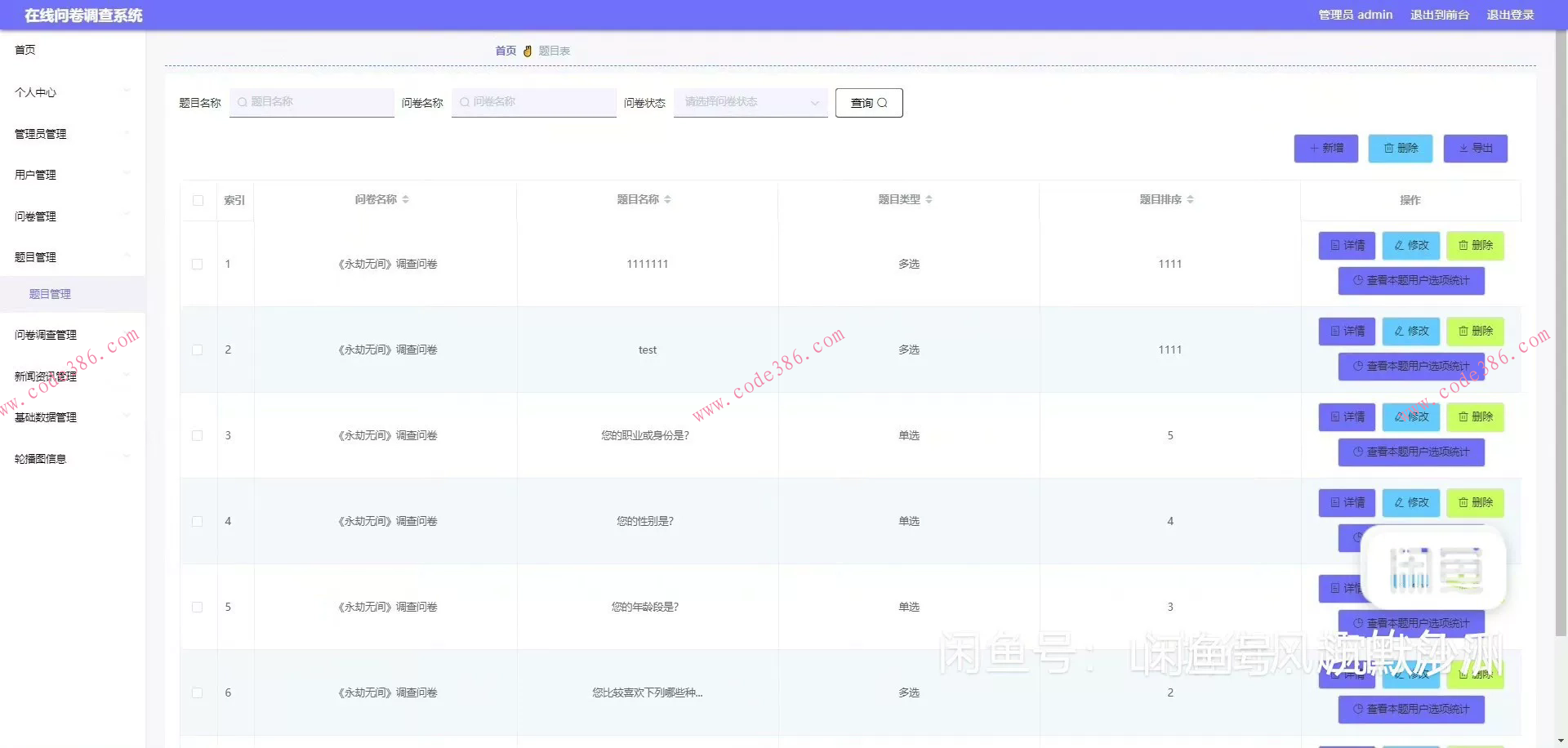Go to 首页 in the sidebar

25,50
